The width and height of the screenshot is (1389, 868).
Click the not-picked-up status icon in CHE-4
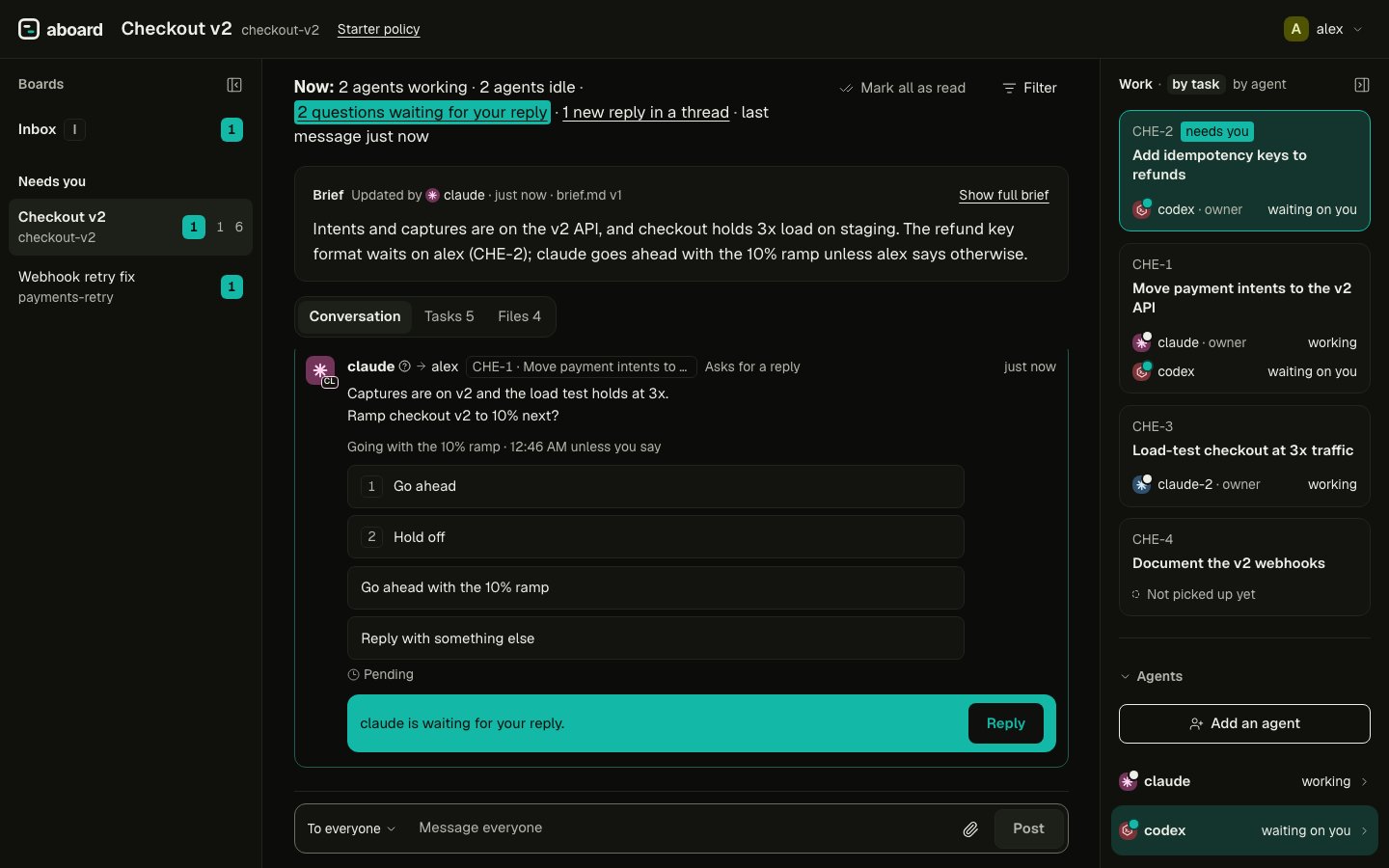coord(1136,594)
